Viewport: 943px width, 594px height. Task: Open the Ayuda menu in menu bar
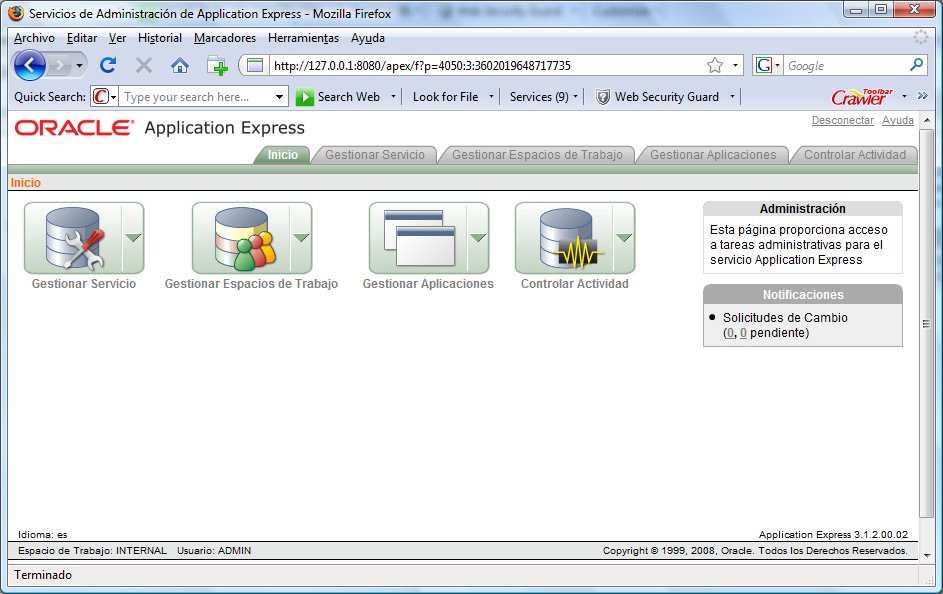(368, 38)
